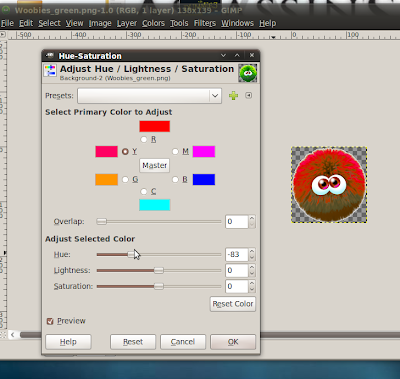Click the cyan swatch below C

(155, 205)
